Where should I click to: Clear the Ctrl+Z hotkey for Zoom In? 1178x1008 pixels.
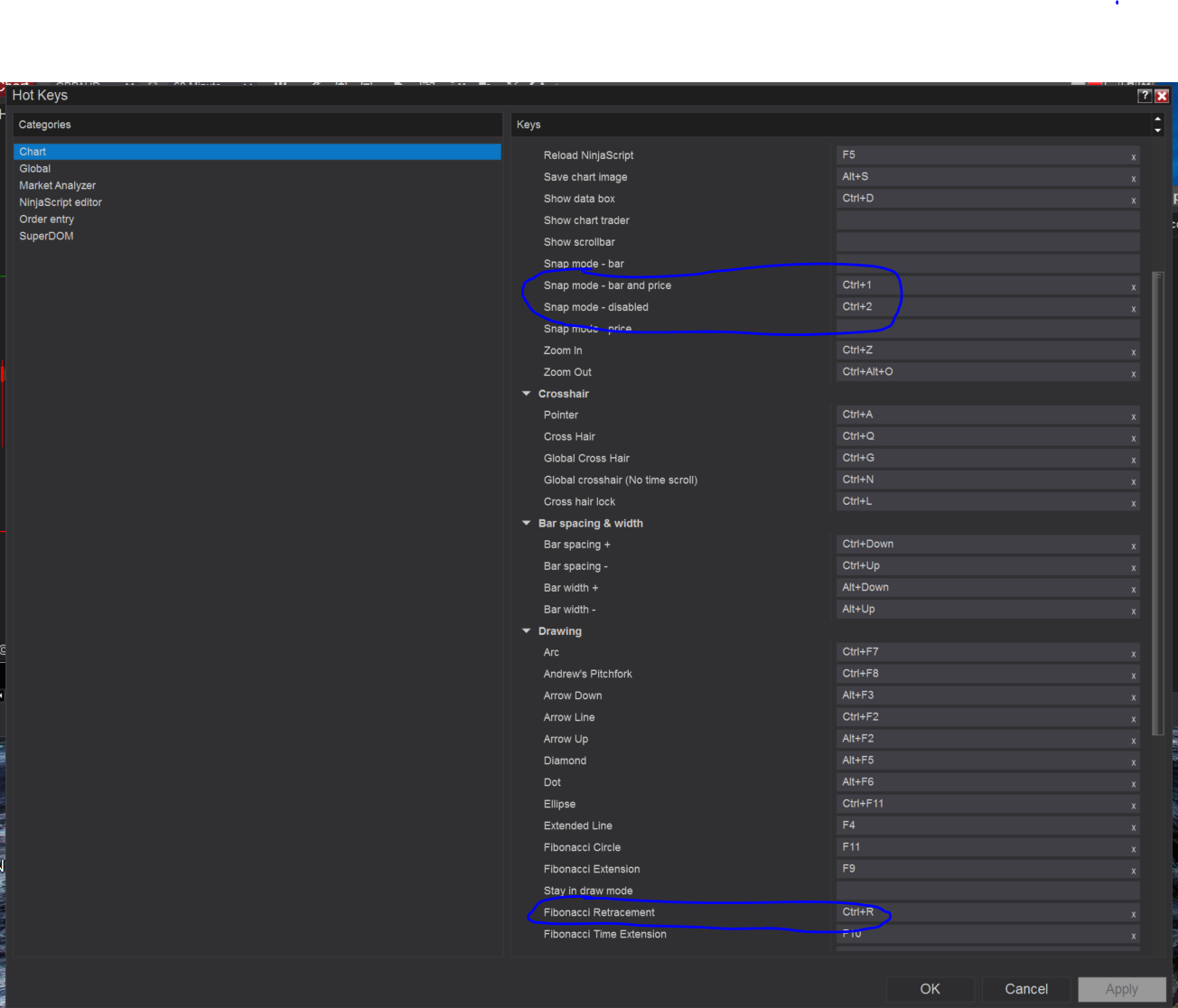pos(1133,352)
